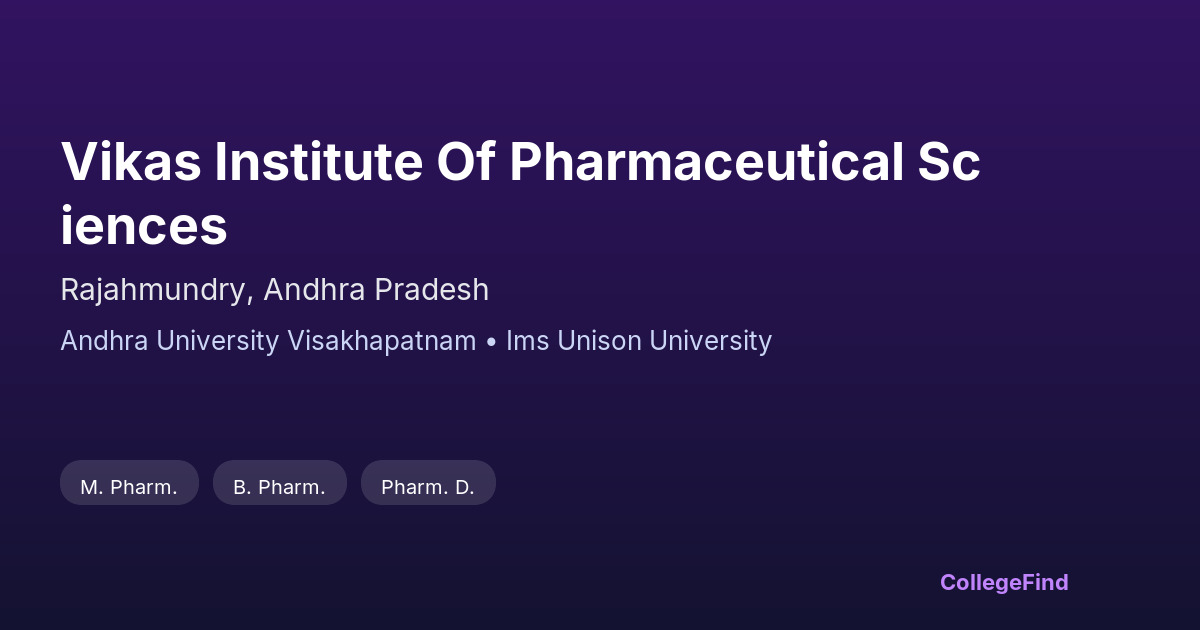
Task: Open the CollegeFind brand link
Action: point(1004,582)
